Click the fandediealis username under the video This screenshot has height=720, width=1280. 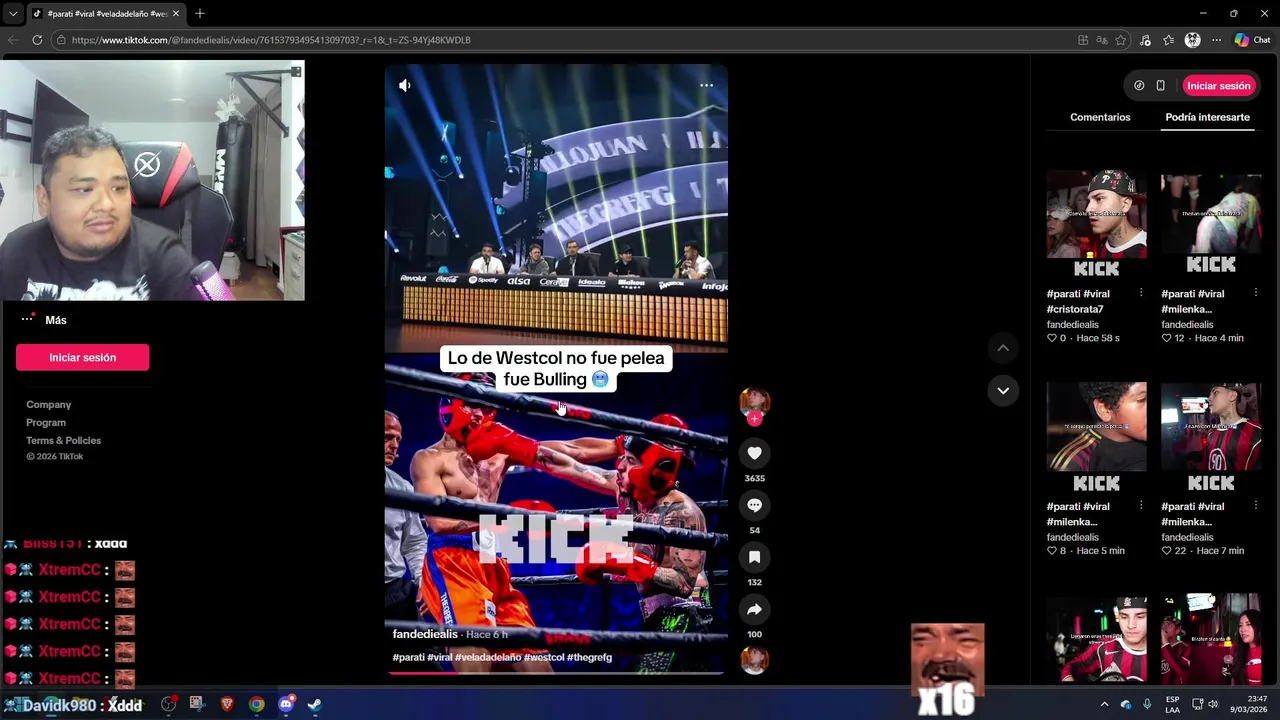pyautogui.click(x=425, y=634)
